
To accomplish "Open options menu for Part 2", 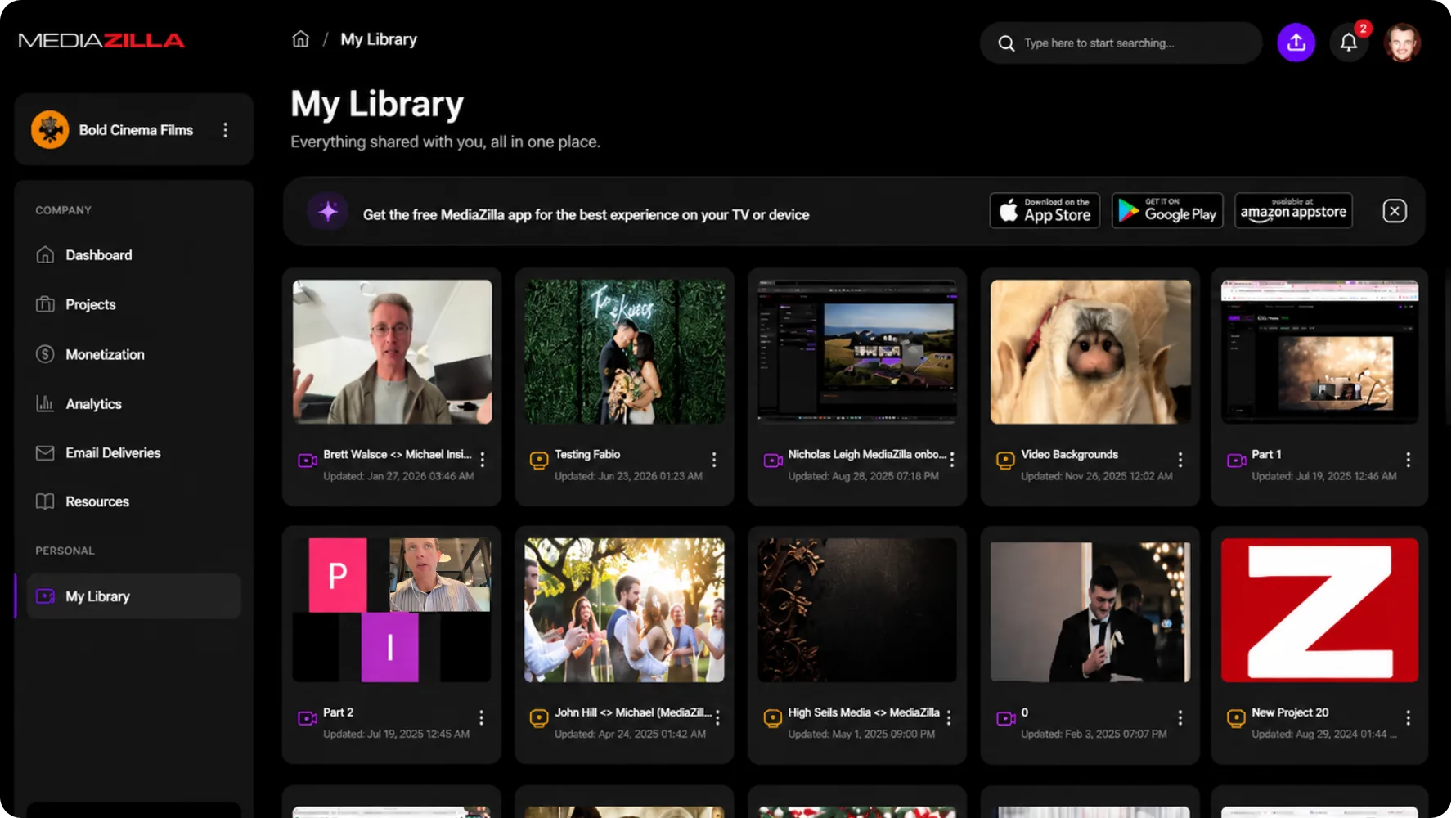I will point(481,718).
